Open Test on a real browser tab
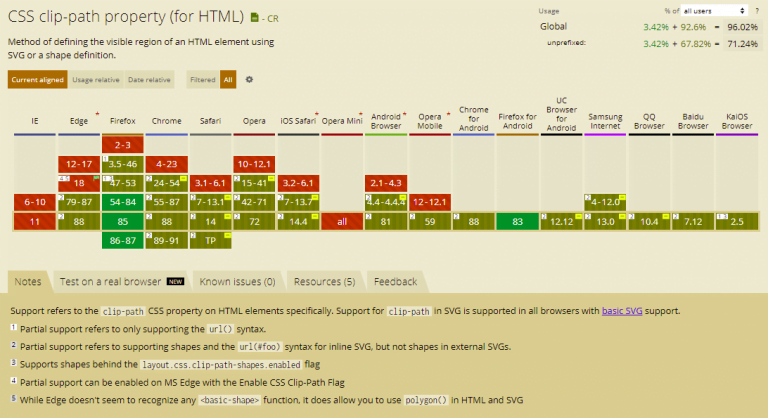The width and height of the screenshot is (768, 418). (121, 282)
